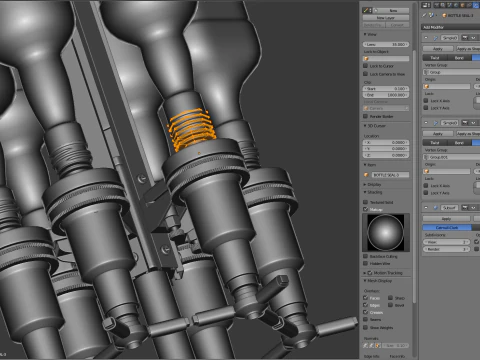Select Twist mode on first modifier
The image size is (480, 360).
click(x=435, y=58)
